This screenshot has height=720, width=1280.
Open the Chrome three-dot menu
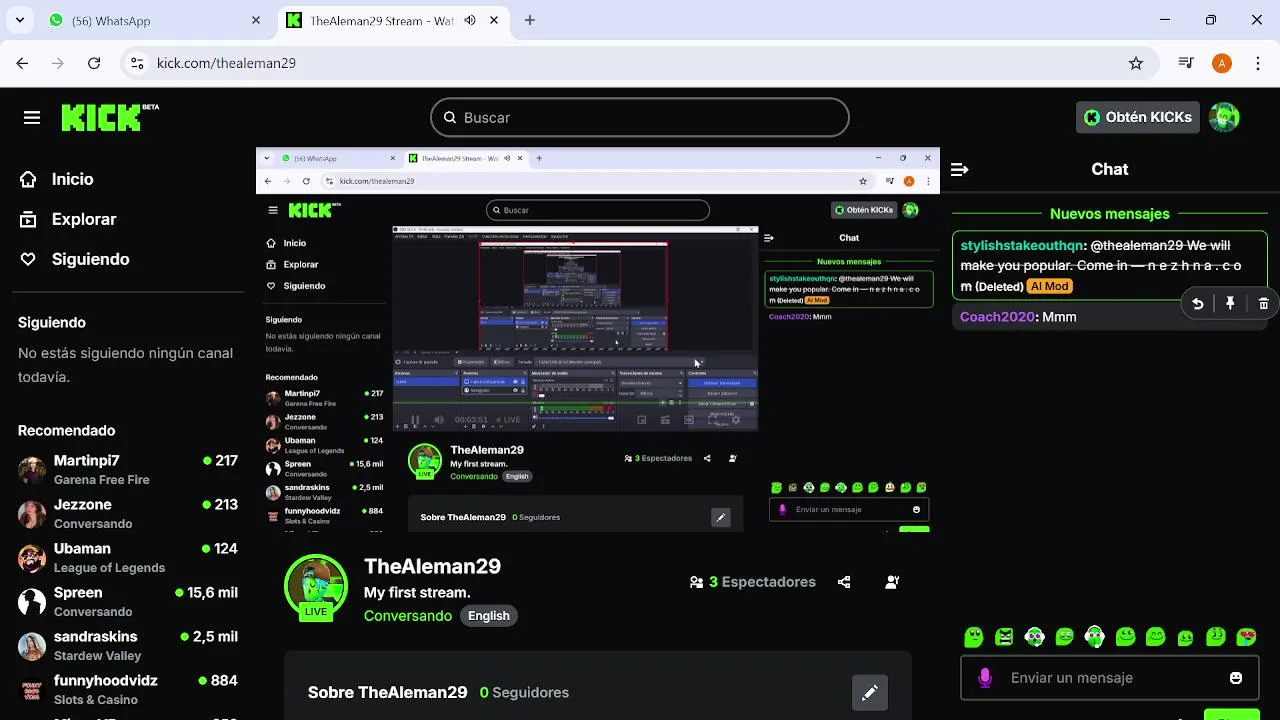point(1256,63)
